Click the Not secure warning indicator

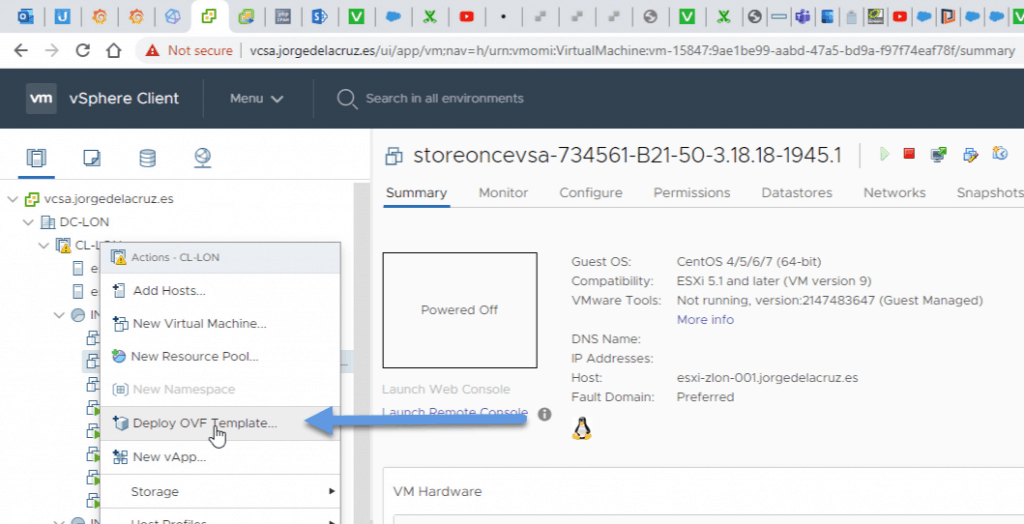[x=189, y=50]
